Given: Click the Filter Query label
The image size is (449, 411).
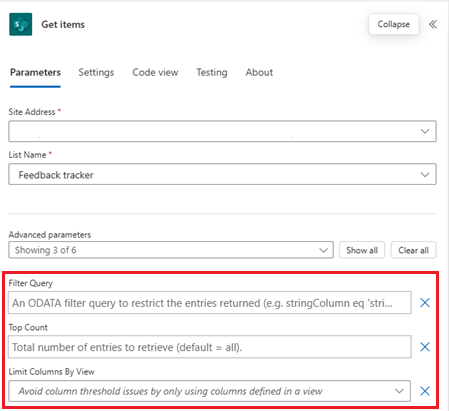Looking at the screenshot, I should (x=31, y=283).
